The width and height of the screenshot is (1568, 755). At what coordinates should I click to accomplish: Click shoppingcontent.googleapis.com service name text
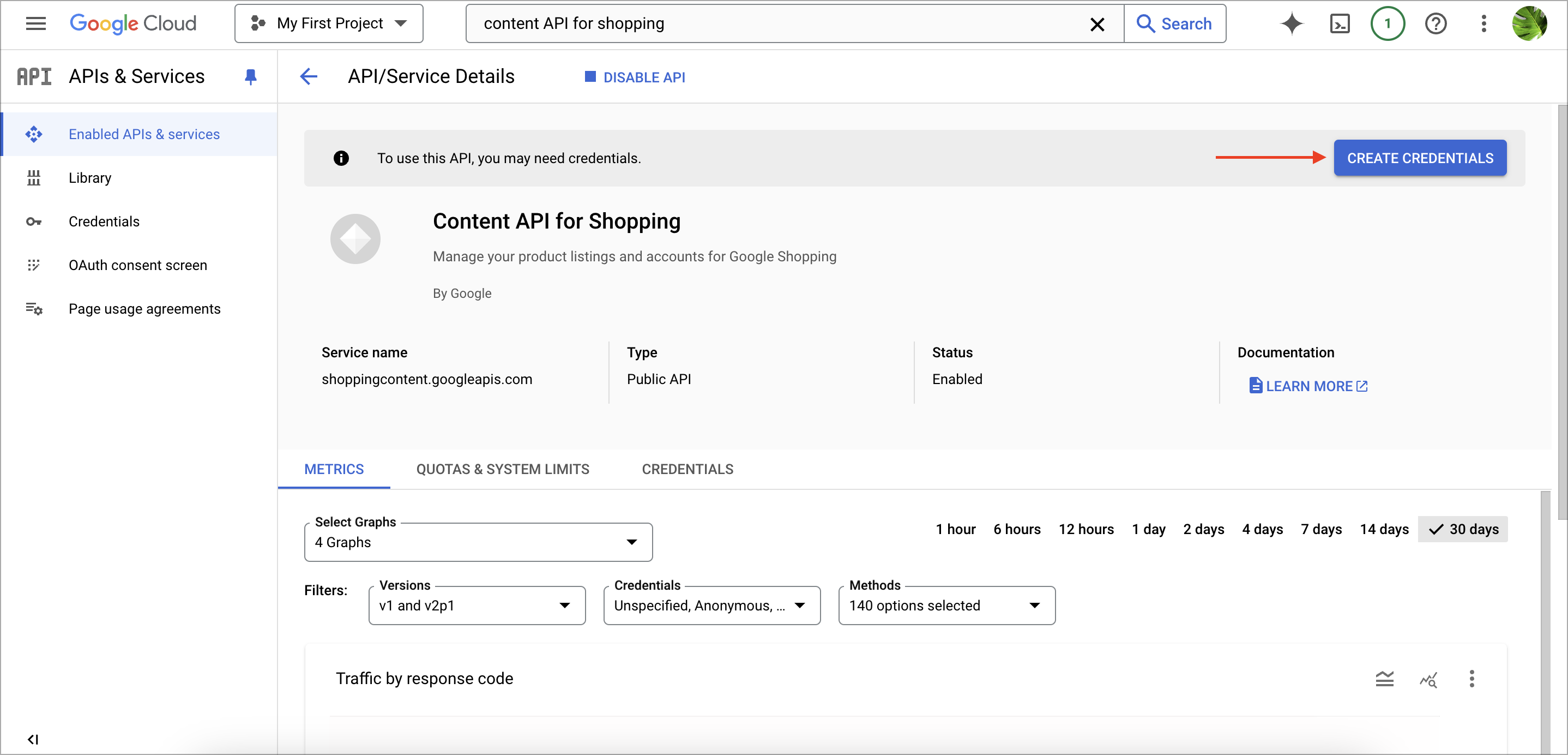click(x=427, y=379)
